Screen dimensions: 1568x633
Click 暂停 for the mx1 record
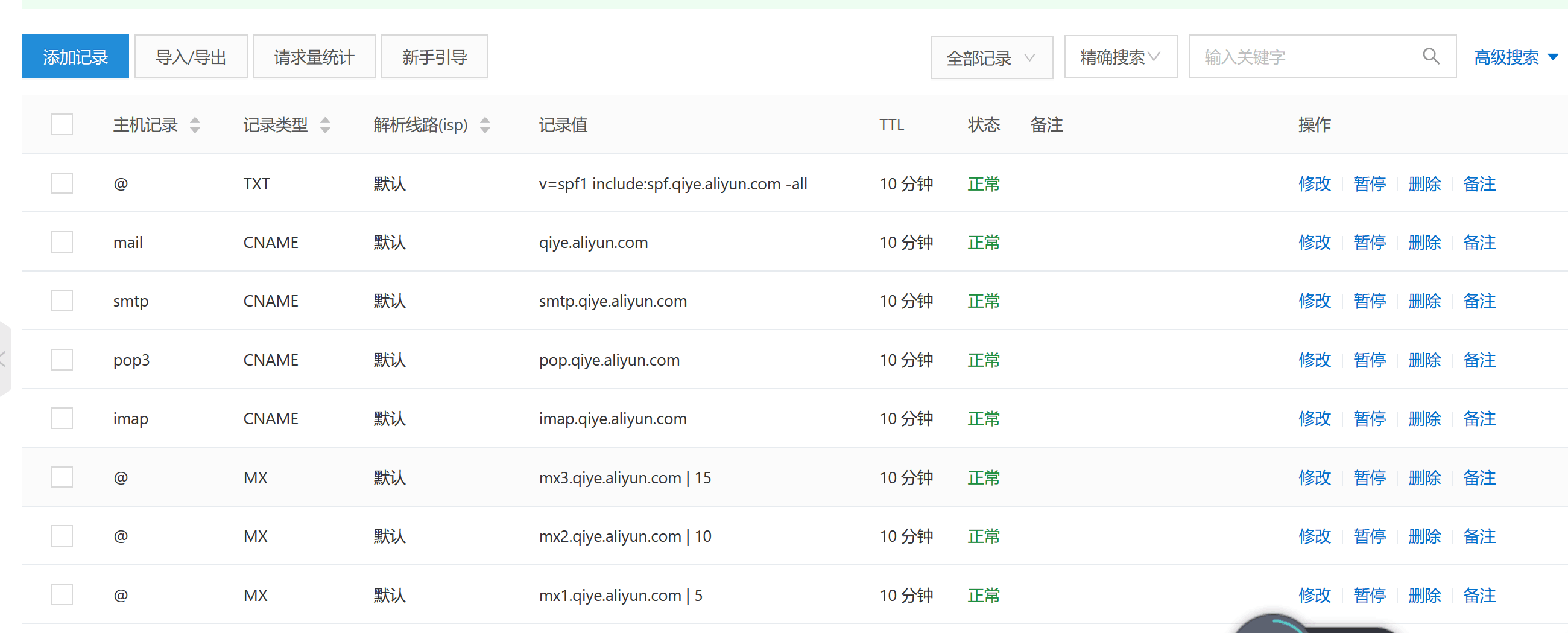pyautogui.click(x=1370, y=594)
